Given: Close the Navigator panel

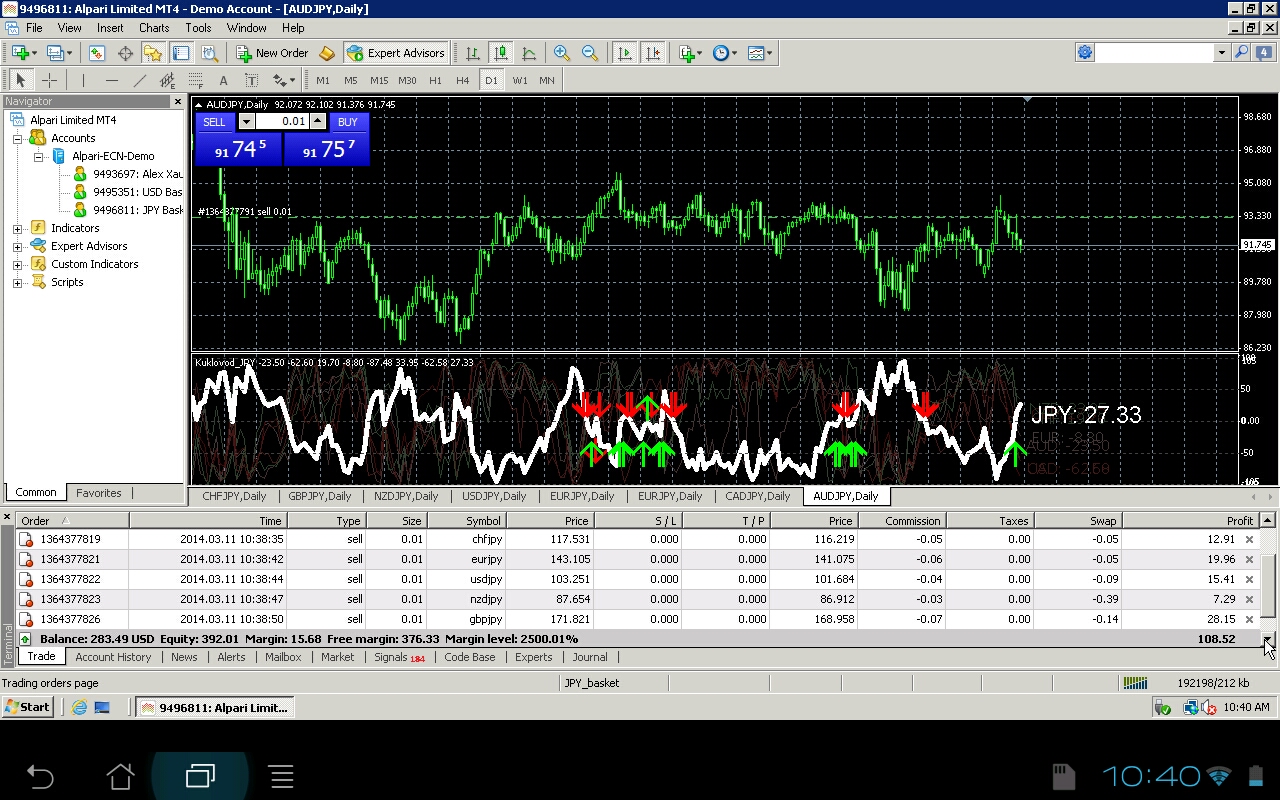Looking at the screenshot, I should (x=178, y=102).
